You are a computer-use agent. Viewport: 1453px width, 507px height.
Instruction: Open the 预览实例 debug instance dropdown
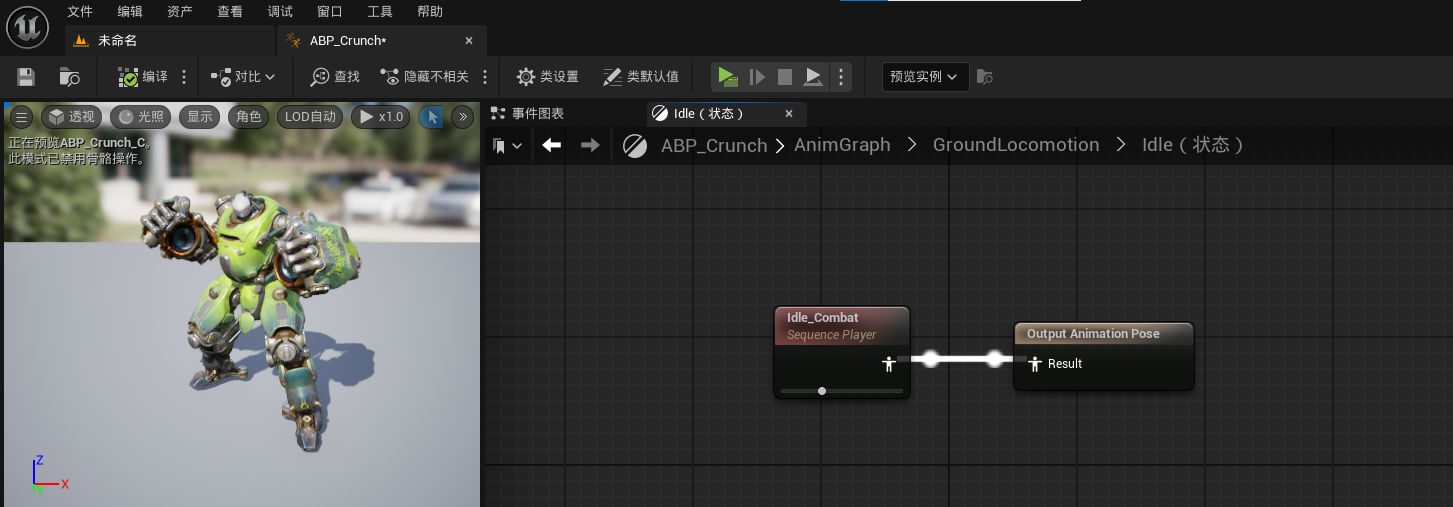click(925, 77)
